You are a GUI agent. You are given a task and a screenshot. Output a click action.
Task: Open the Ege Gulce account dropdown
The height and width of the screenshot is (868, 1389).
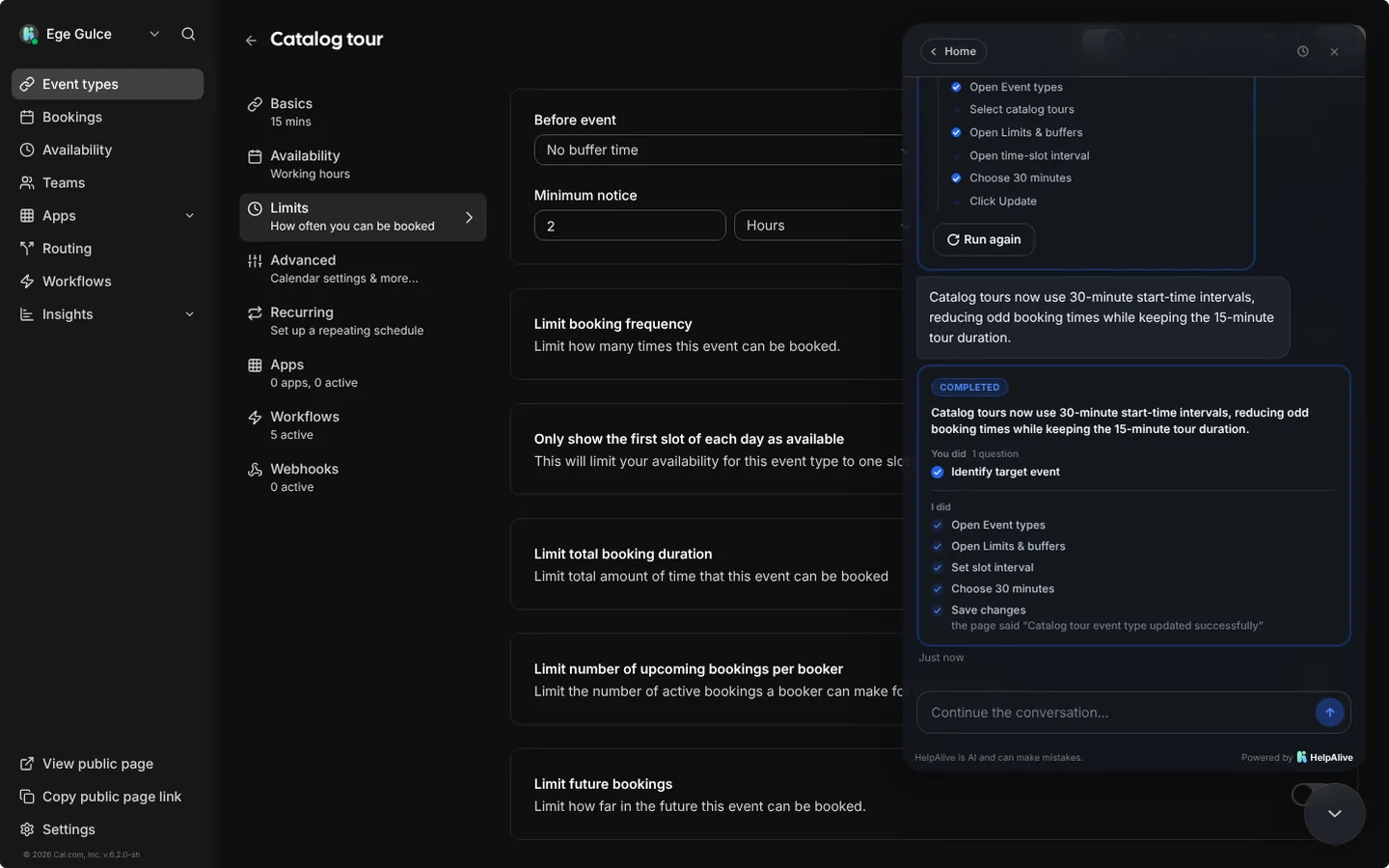tap(90, 34)
